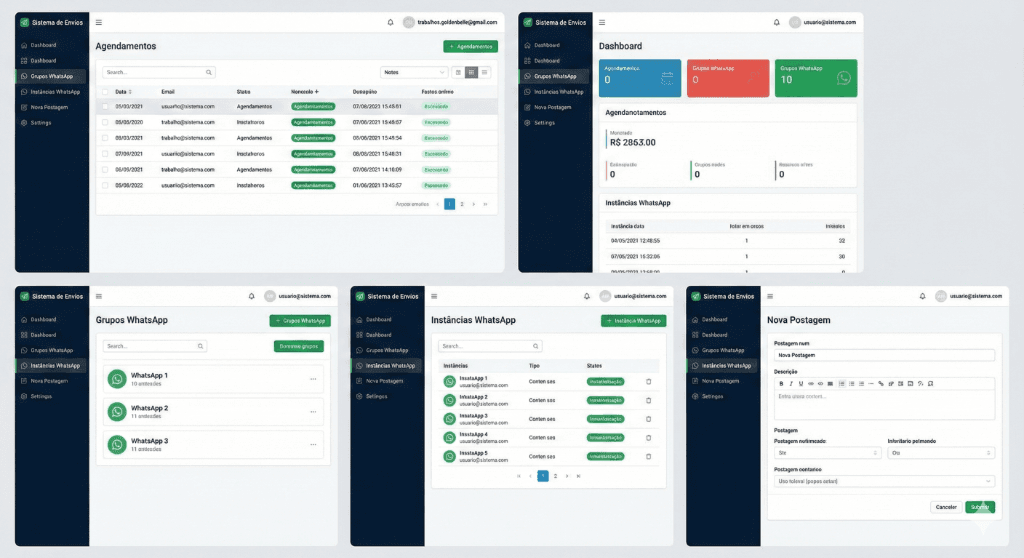Check the row dated 05/06/2022
Viewport: 1024px width, 558px height.
105,185
